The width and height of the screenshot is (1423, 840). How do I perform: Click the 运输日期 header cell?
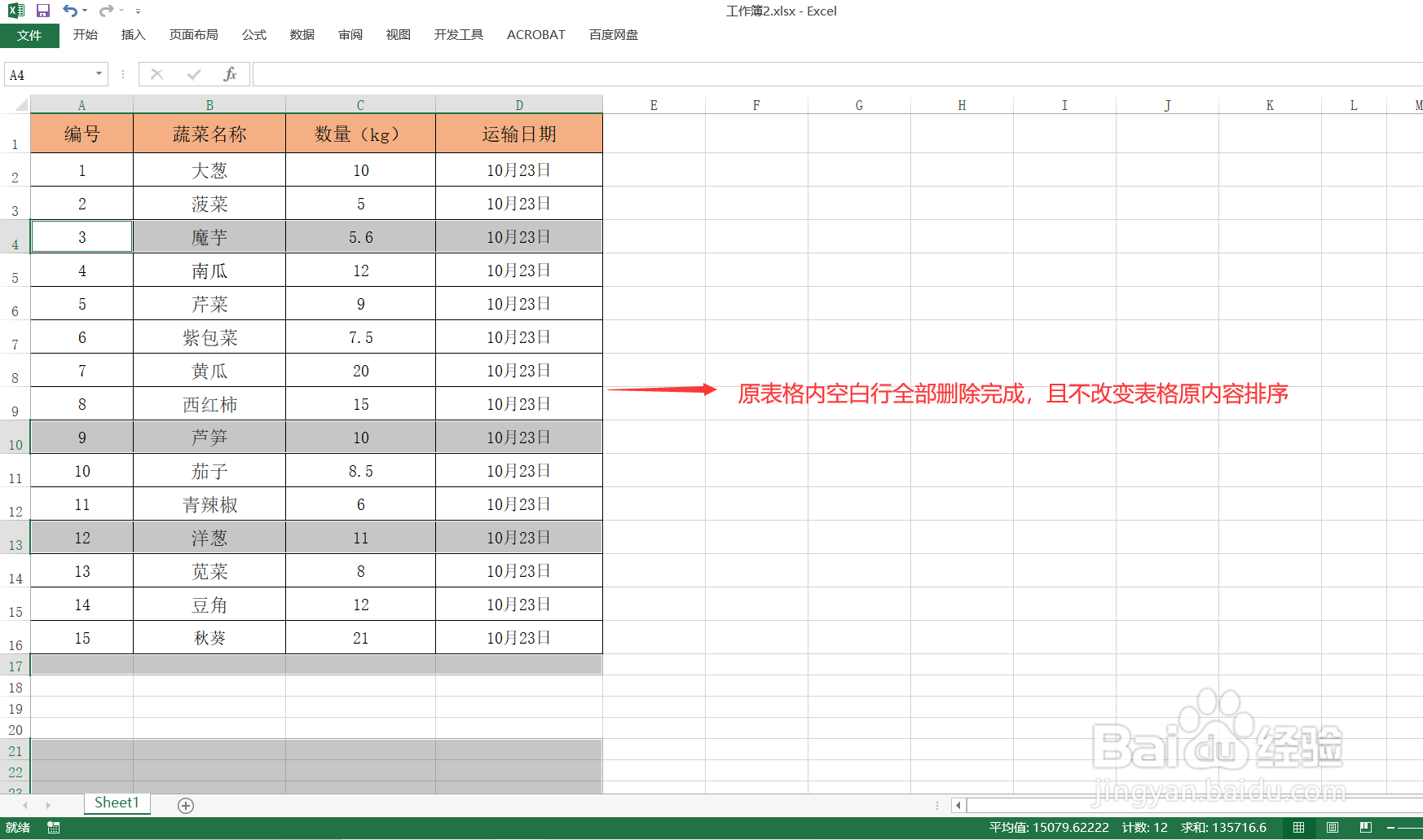(x=519, y=134)
